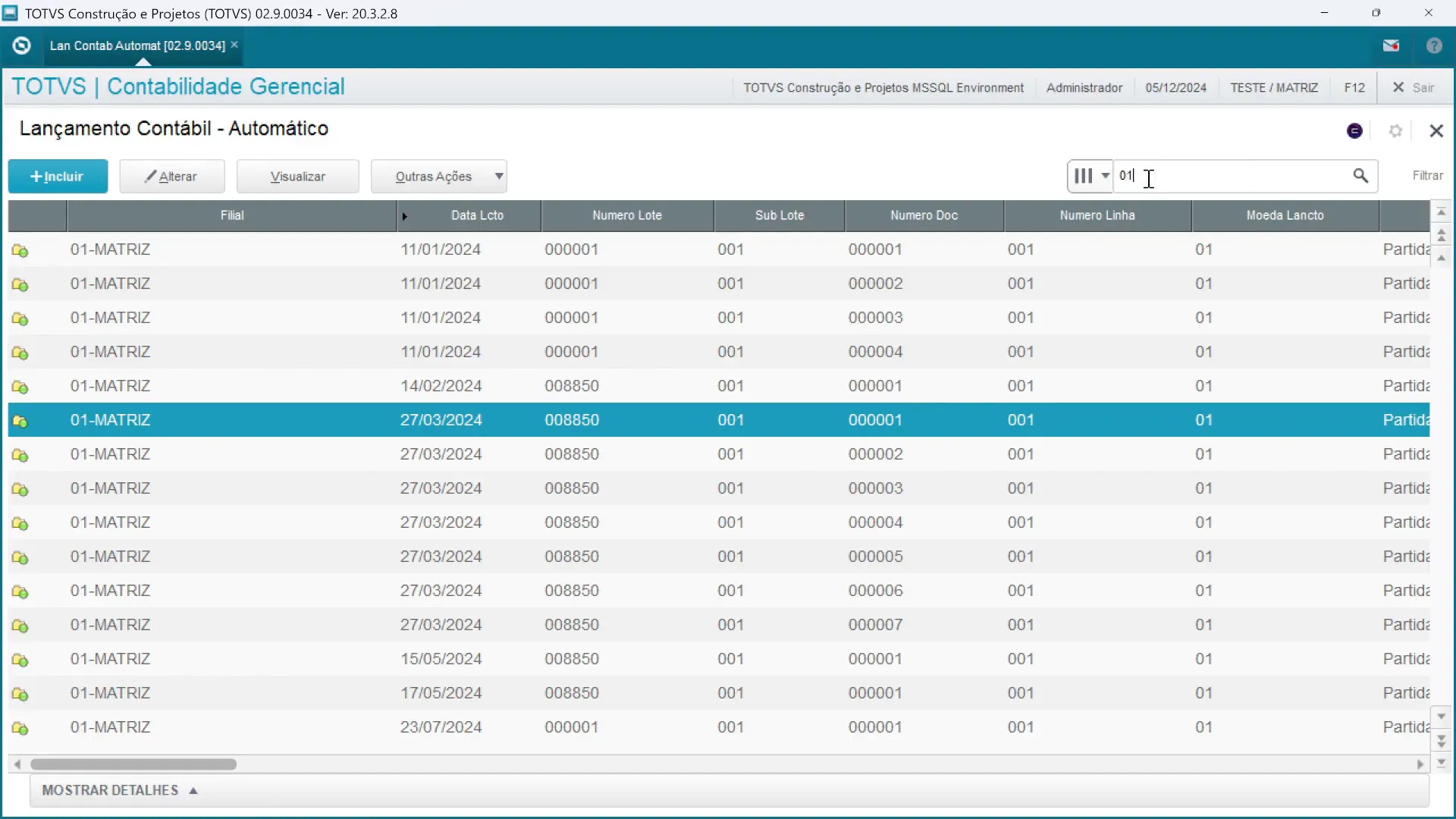1456x819 pixels.
Task: Close the Lançamento Contábil panel with X
Action: 1436,130
